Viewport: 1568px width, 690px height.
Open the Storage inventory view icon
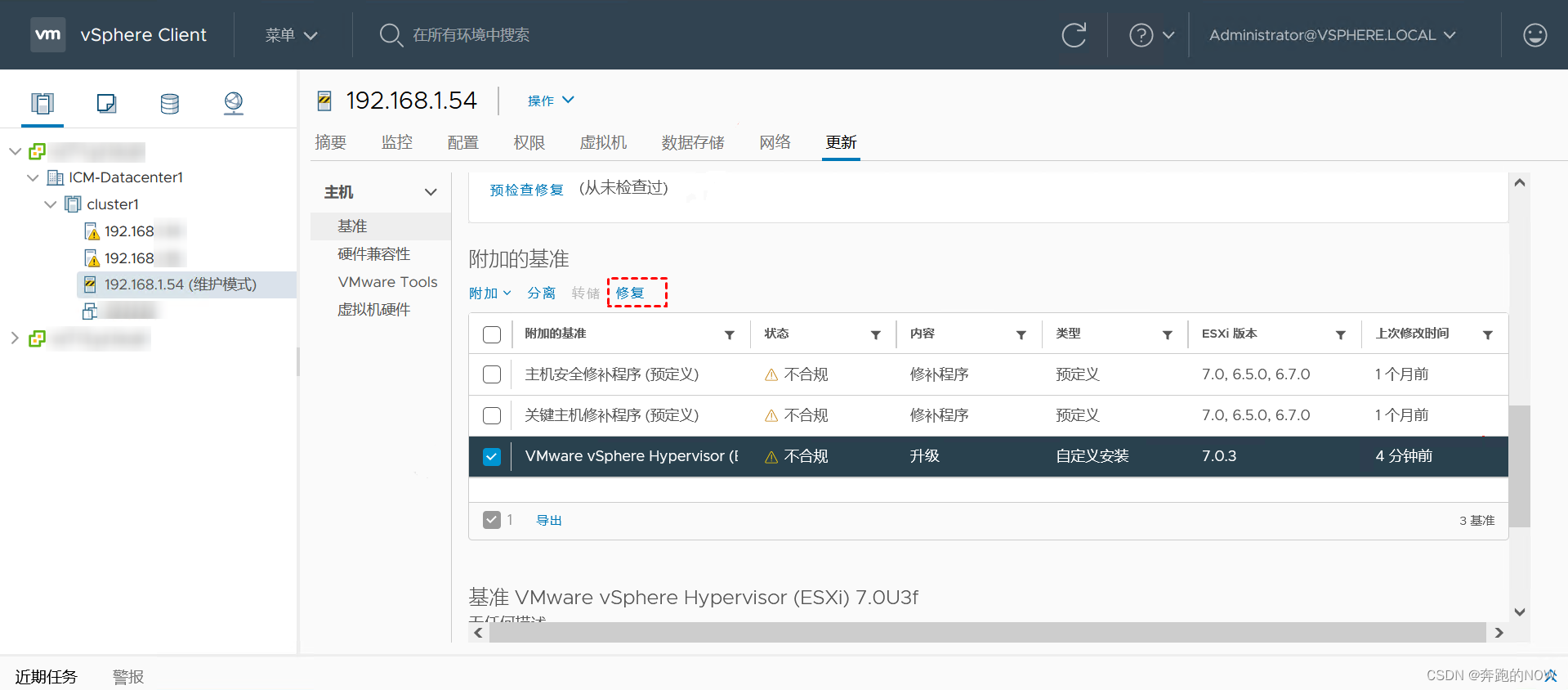[170, 103]
